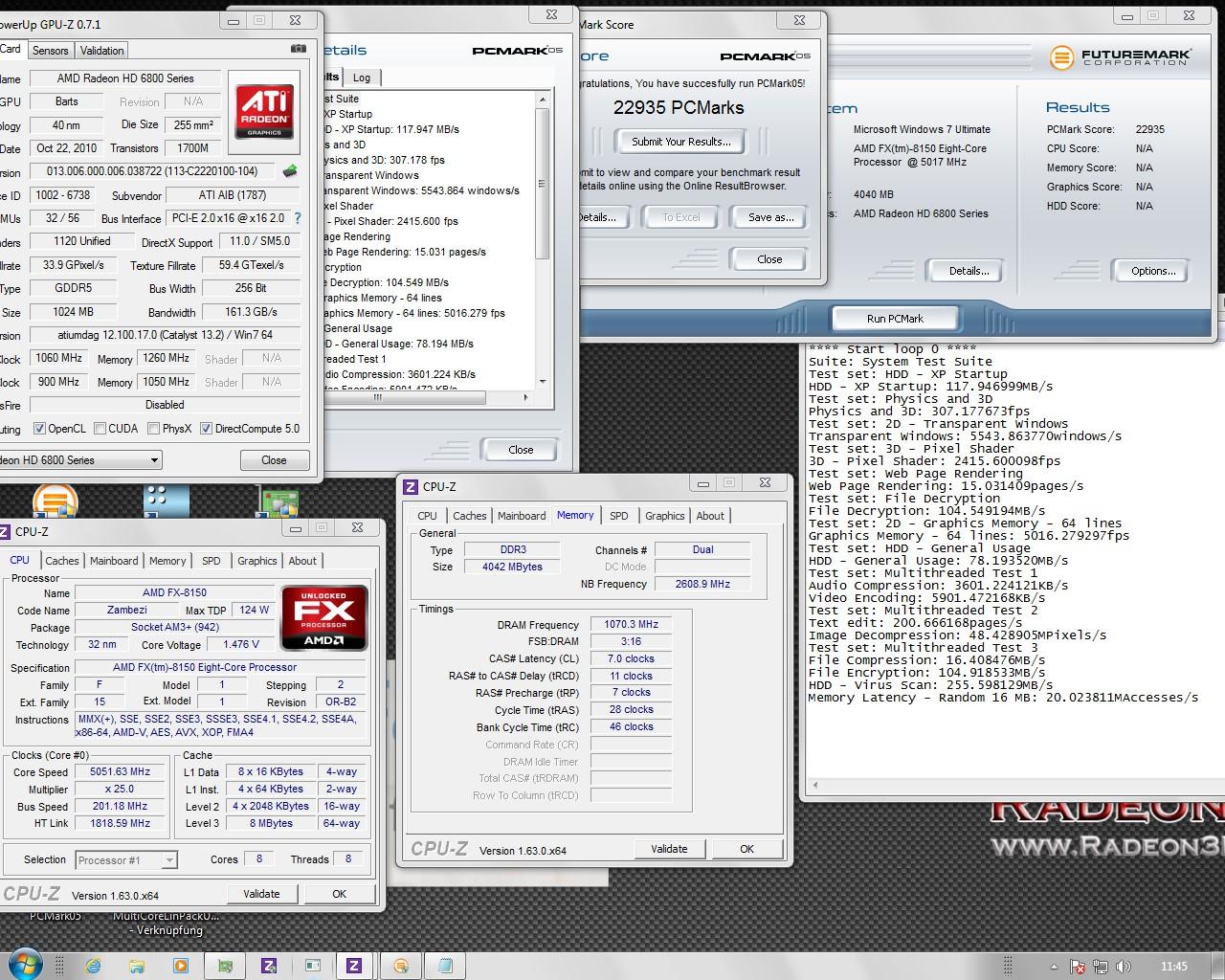Click the ATI Radeon logo in GPU-Z
This screenshot has width=1225, height=980.
point(264,112)
